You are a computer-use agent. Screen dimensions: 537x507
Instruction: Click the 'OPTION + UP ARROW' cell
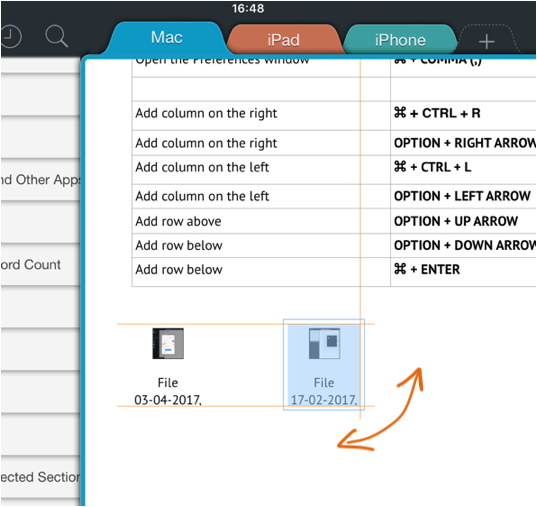click(463, 221)
